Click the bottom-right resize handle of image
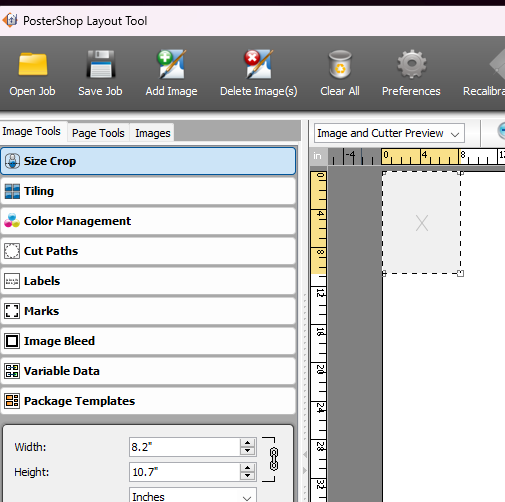Viewport: 505px width, 502px height. [460, 274]
